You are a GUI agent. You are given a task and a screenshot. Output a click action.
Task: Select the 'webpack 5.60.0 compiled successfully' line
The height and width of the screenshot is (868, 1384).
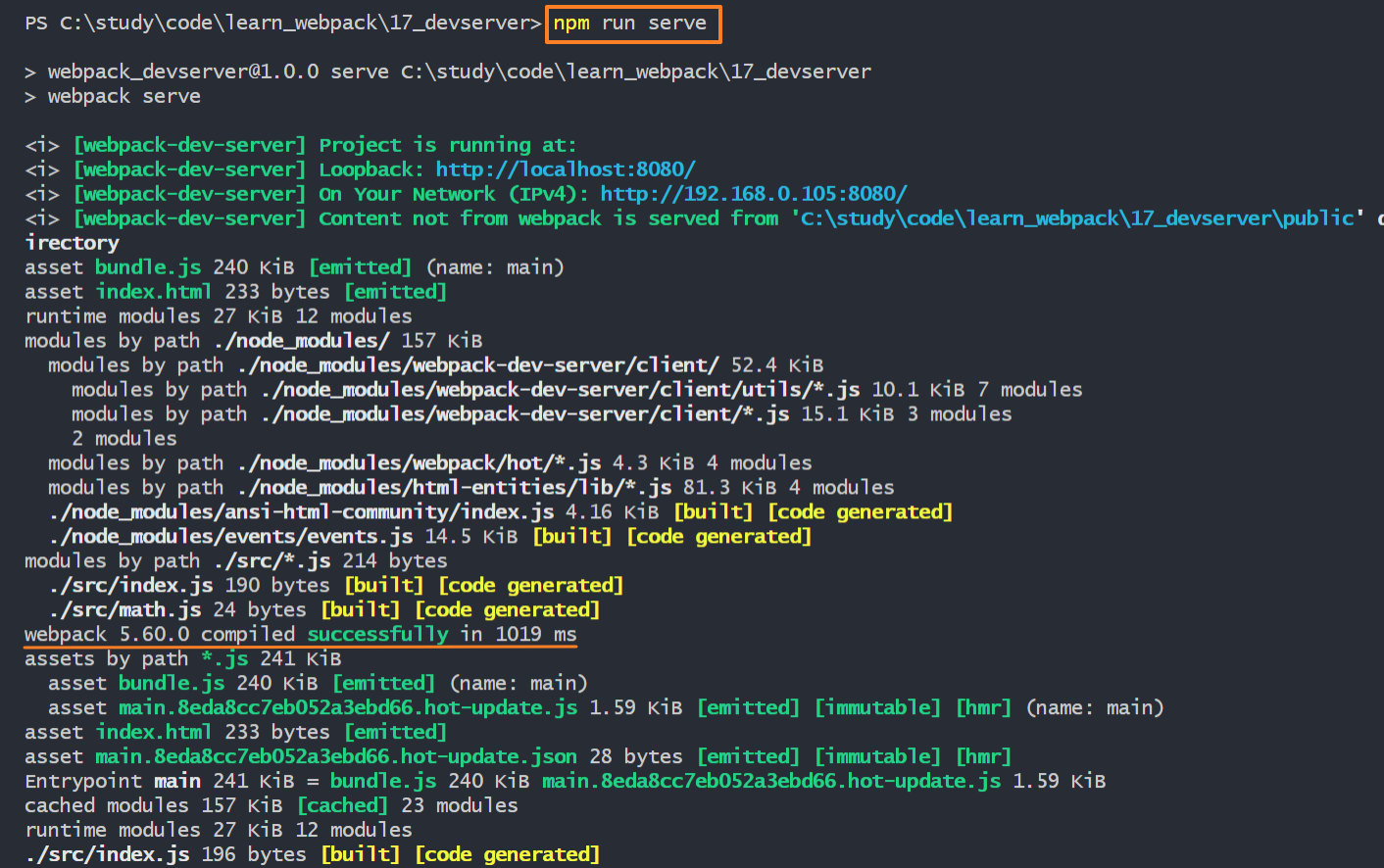tap(300, 635)
